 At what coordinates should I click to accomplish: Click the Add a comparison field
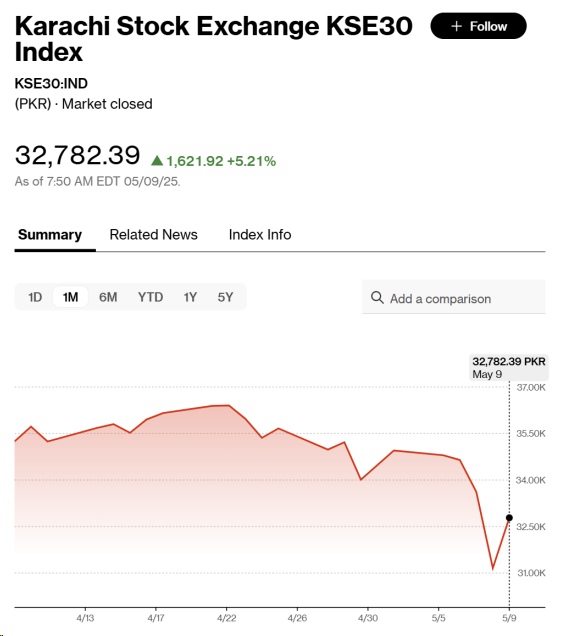coord(453,297)
